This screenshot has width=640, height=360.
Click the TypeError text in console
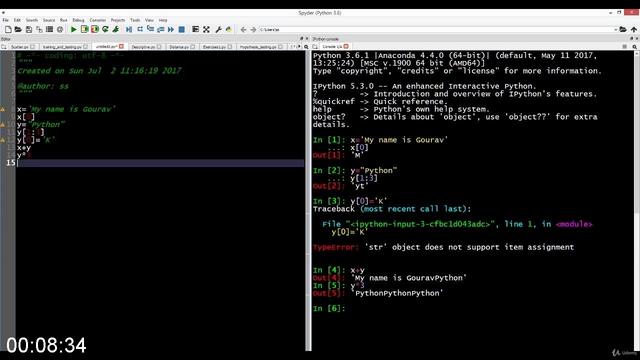(x=335, y=247)
